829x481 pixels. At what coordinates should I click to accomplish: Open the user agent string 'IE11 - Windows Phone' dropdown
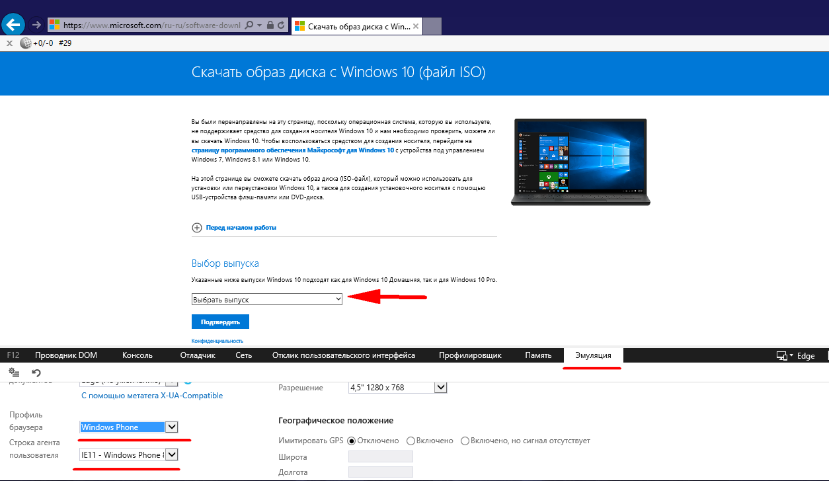(x=128, y=455)
